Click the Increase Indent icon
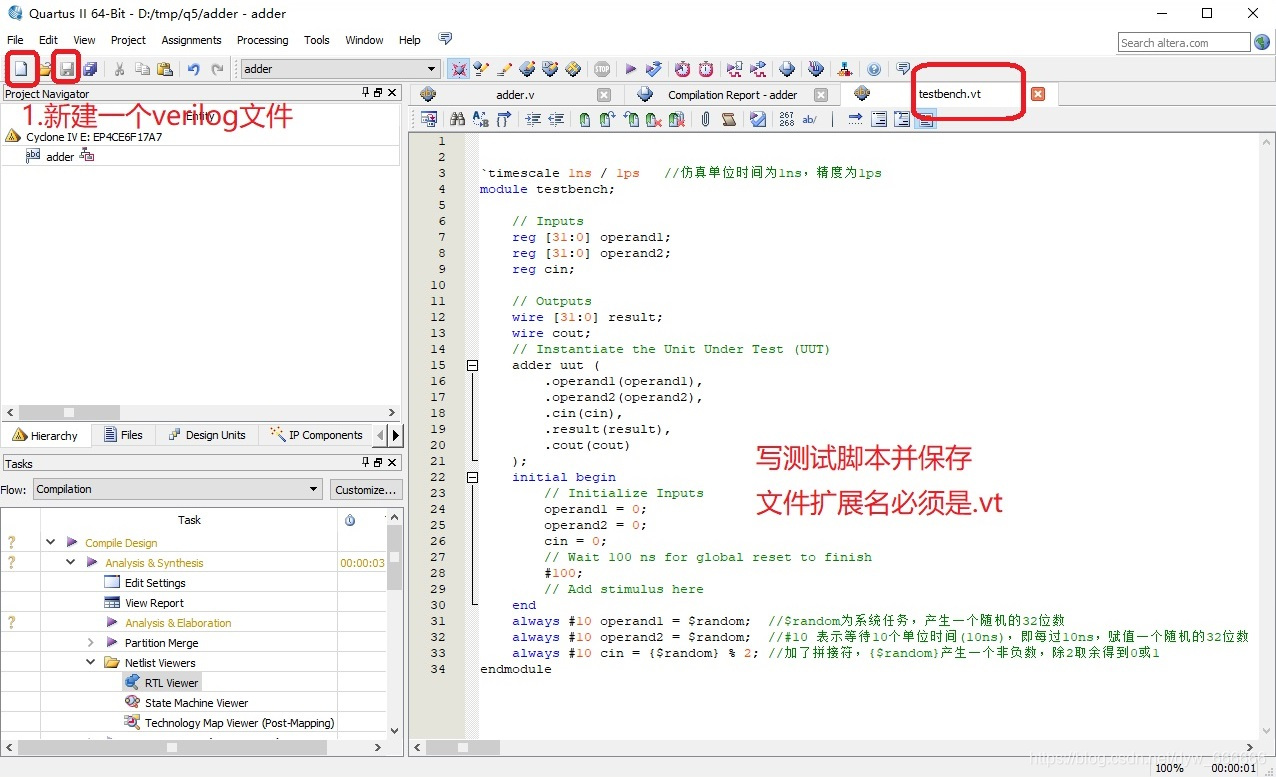1276x777 pixels. [x=532, y=119]
